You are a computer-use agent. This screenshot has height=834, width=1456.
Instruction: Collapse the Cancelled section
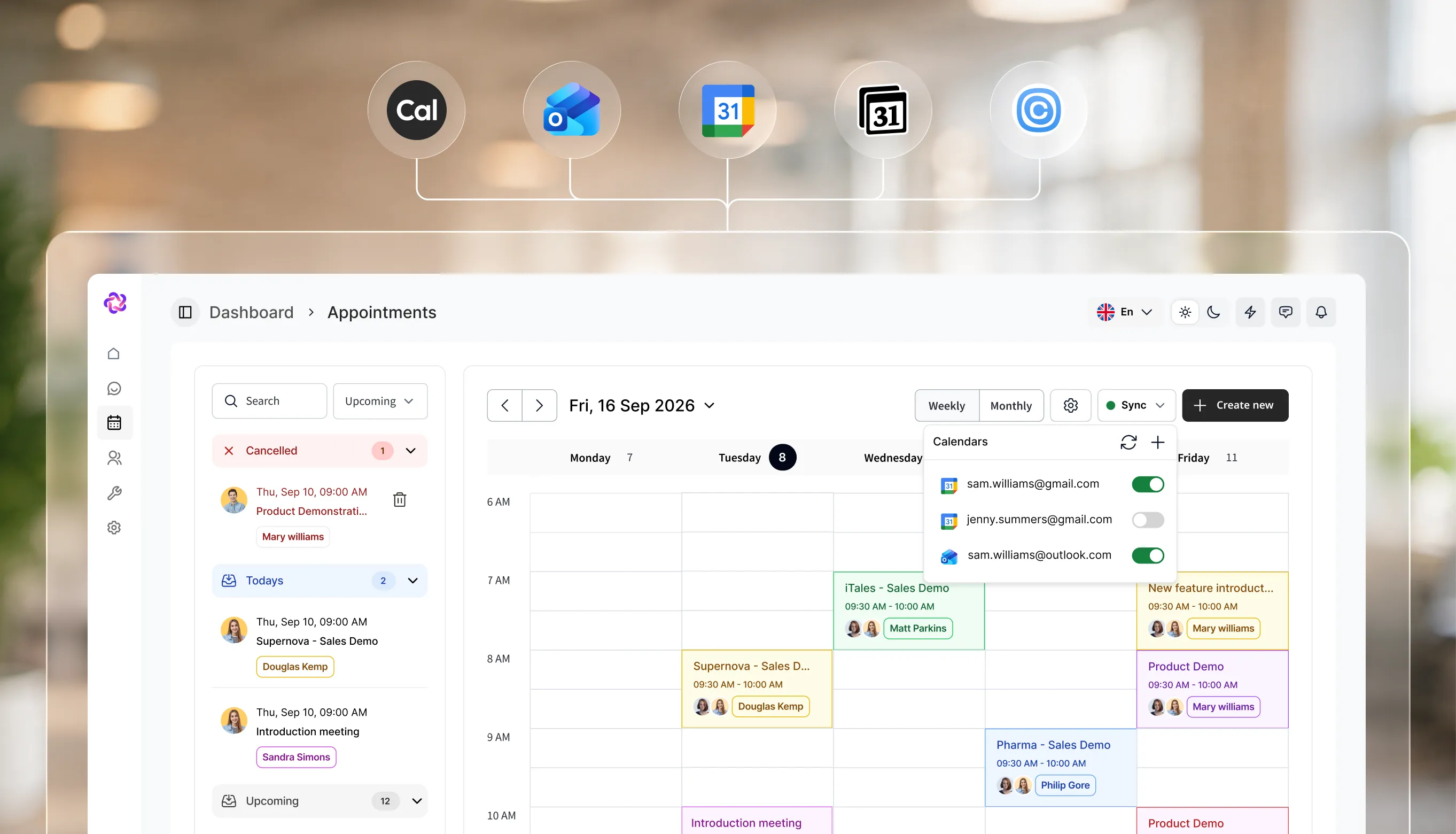tap(411, 451)
